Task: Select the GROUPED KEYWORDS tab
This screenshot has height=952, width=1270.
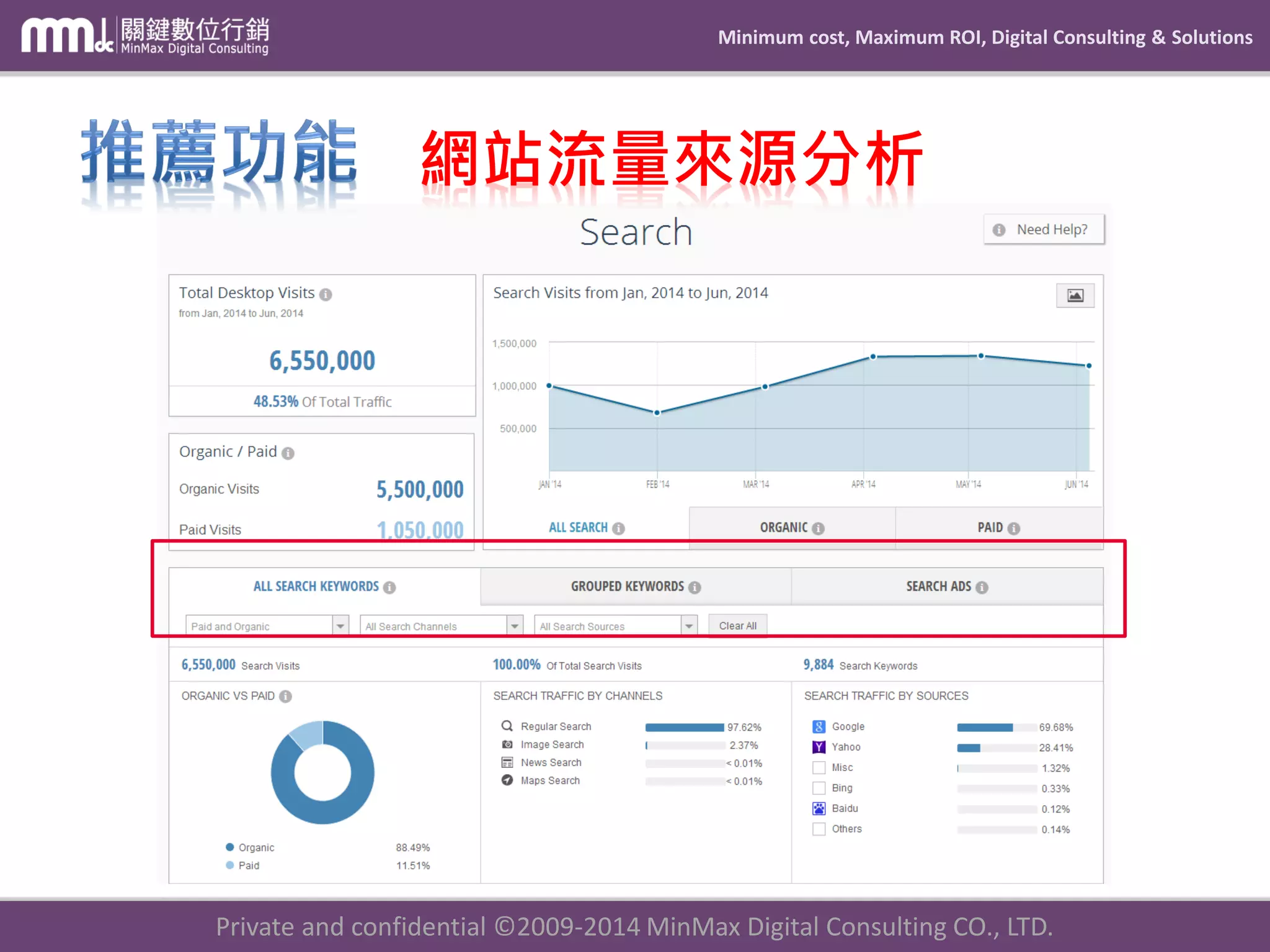Action: point(636,586)
